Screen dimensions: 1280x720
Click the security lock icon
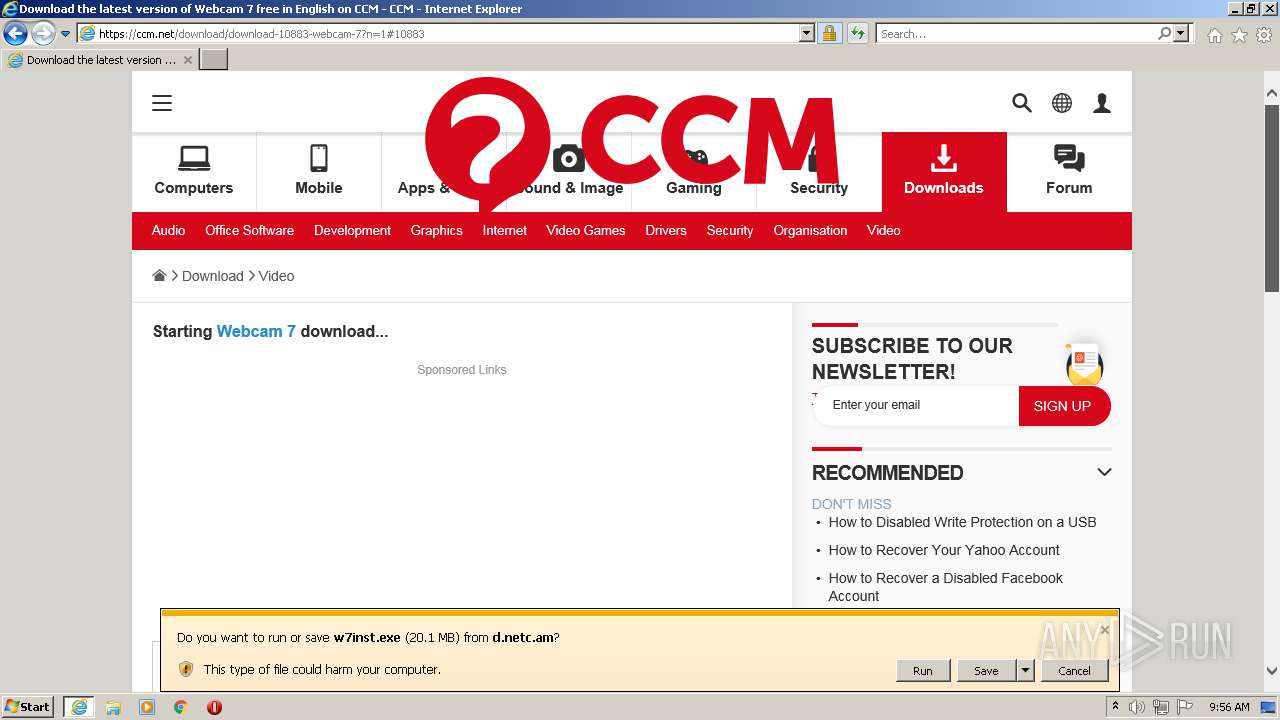pyautogui.click(x=829, y=33)
